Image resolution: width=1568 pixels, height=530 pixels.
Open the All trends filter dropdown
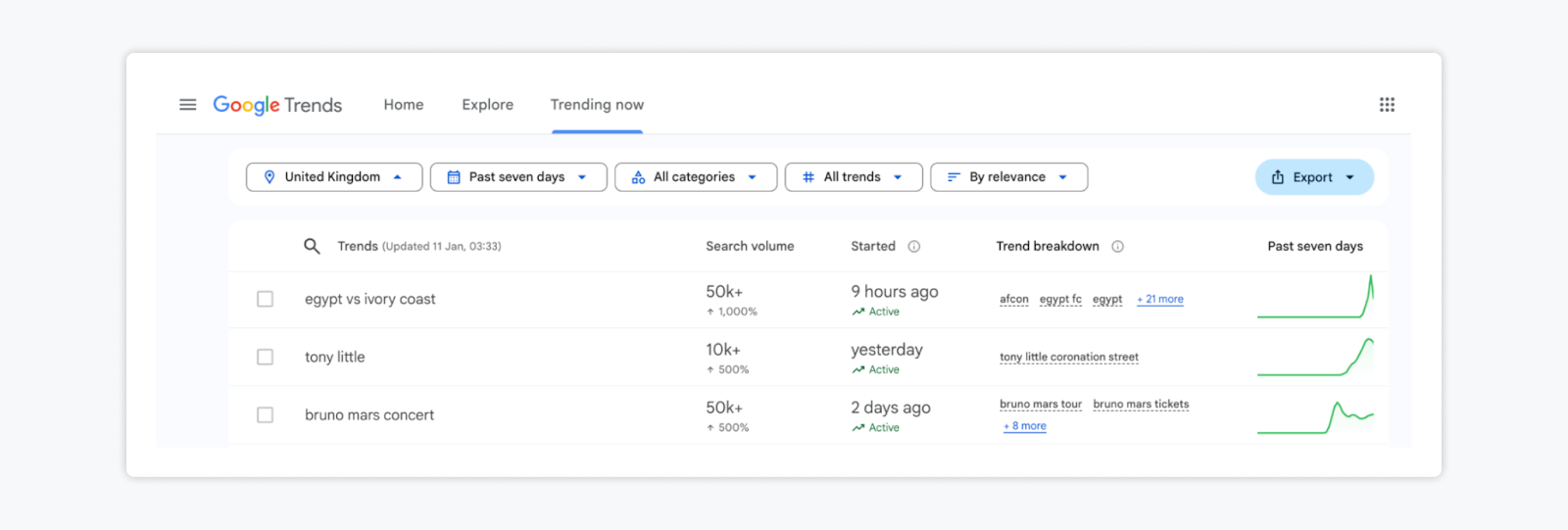pyautogui.click(x=853, y=177)
